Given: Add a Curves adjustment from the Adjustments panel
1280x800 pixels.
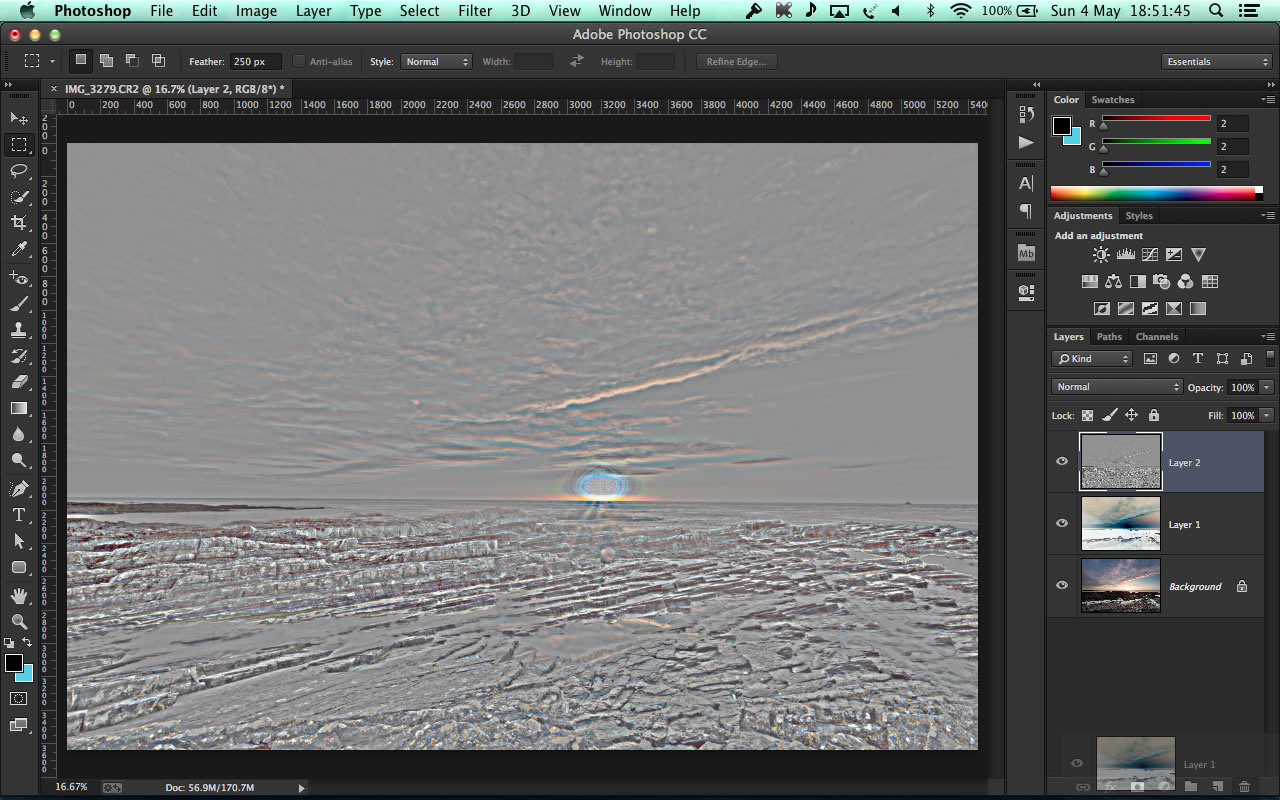Looking at the screenshot, I should click(x=1149, y=254).
